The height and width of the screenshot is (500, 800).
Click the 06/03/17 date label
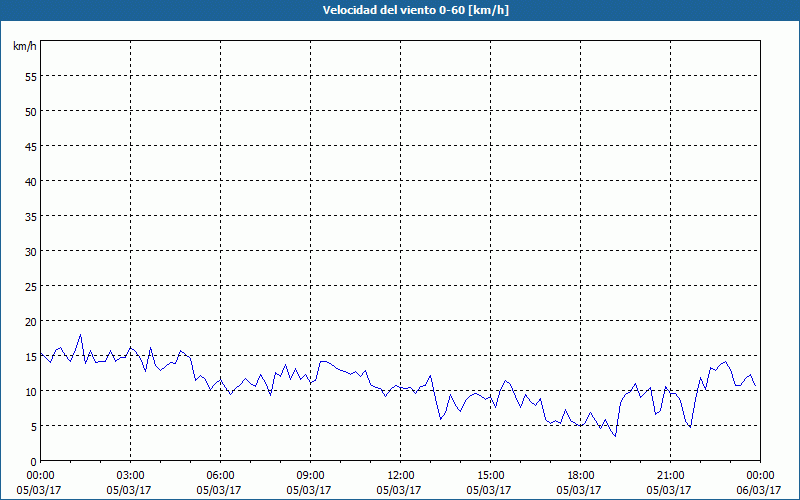tap(759, 490)
